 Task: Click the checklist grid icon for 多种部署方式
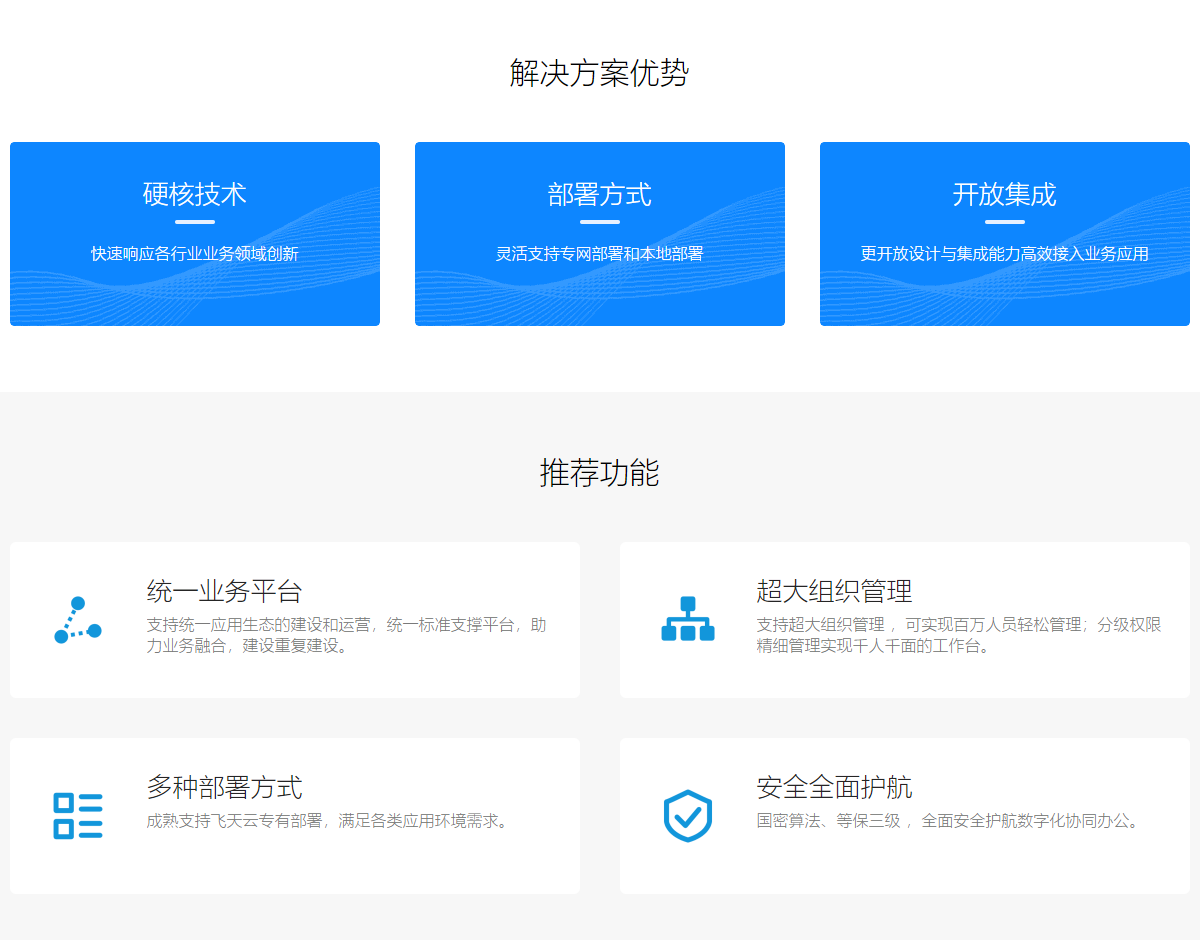[78, 815]
